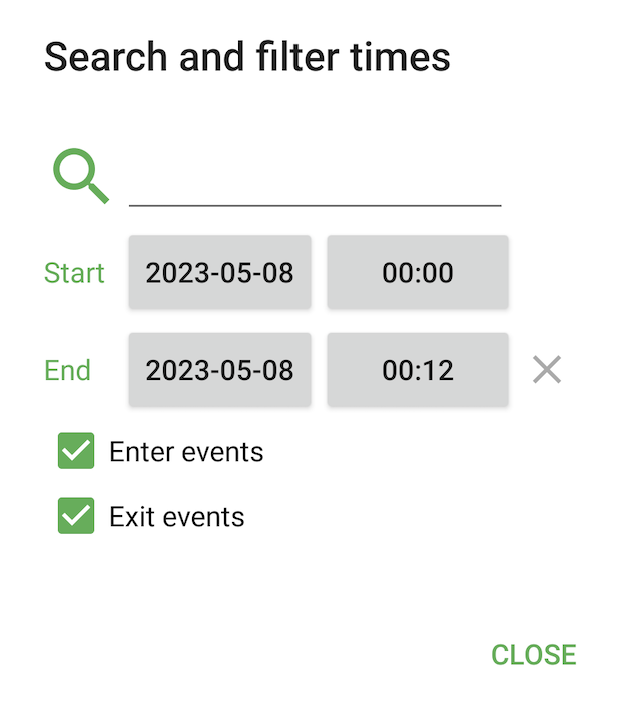The width and height of the screenshot is (621, 701).
Task: Toggle the checkmark box beside Enter events
Action: click(76, 452)
